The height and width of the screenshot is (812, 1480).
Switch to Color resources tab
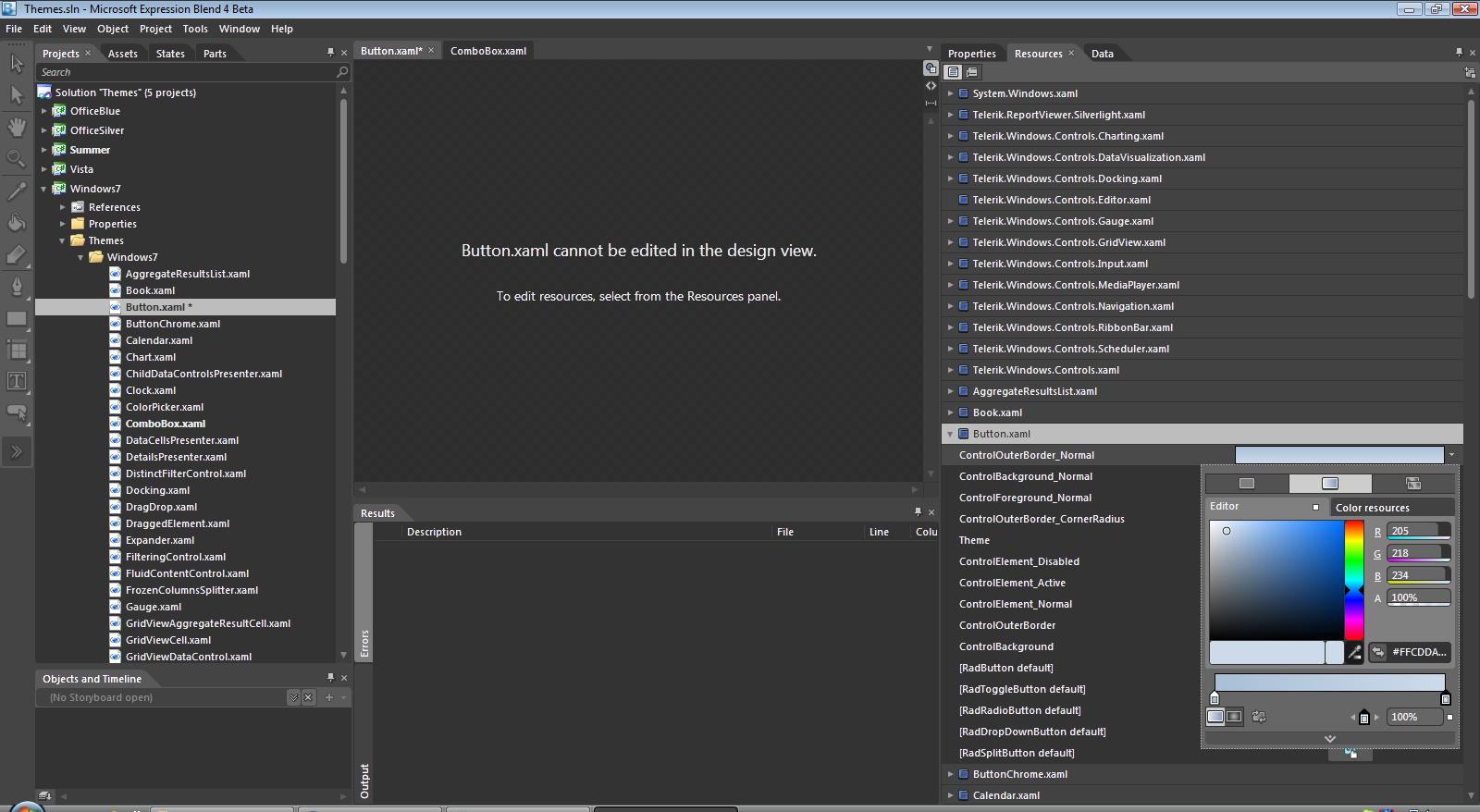point(1392,508)
